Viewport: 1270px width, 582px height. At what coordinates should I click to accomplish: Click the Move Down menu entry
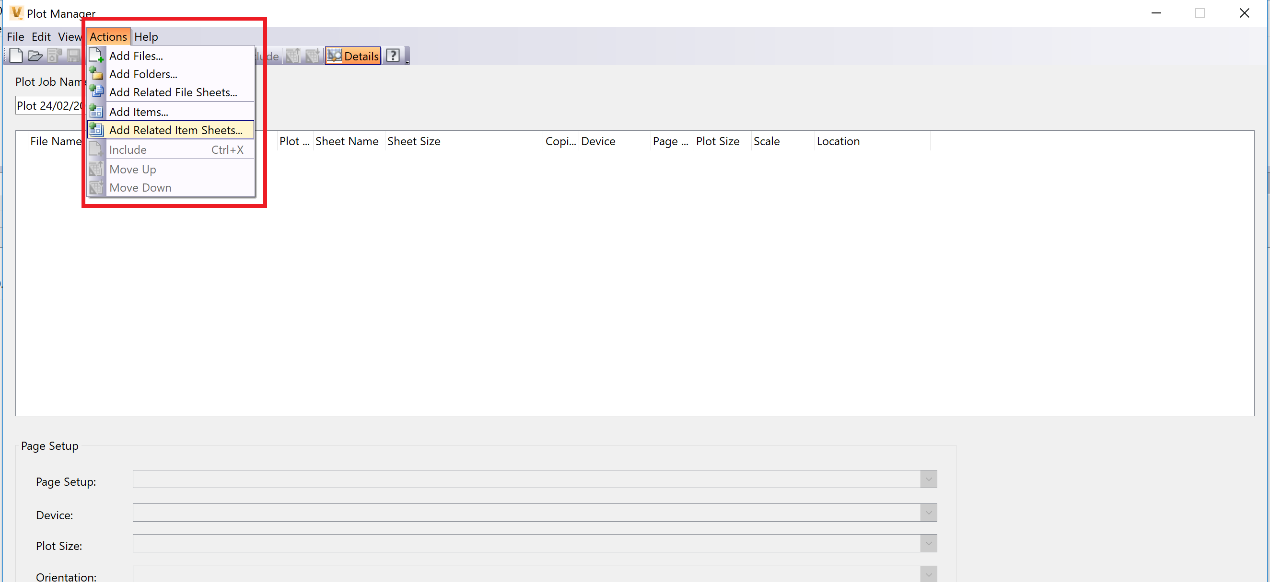(x=170, y=187)
